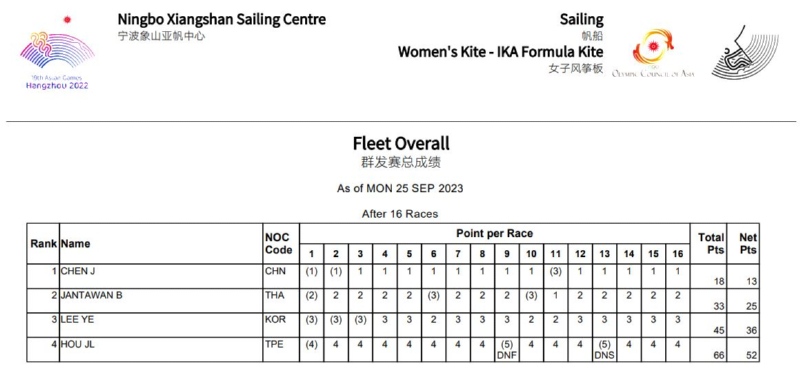Click the DNS result in race 13
Viewport: 800px width, 368px height.
click(x=604, y=355)
